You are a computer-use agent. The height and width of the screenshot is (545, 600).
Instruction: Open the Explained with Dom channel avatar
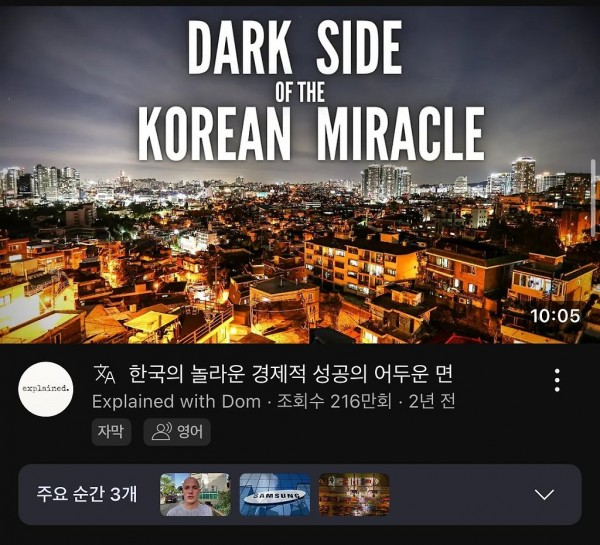[46, 389]
